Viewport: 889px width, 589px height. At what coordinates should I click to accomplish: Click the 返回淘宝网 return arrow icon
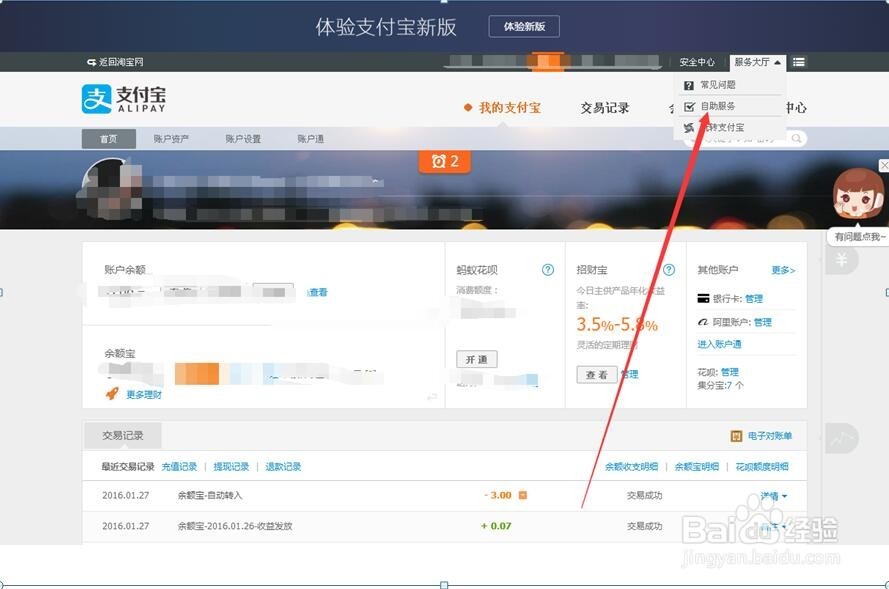(x=91, y=62)
